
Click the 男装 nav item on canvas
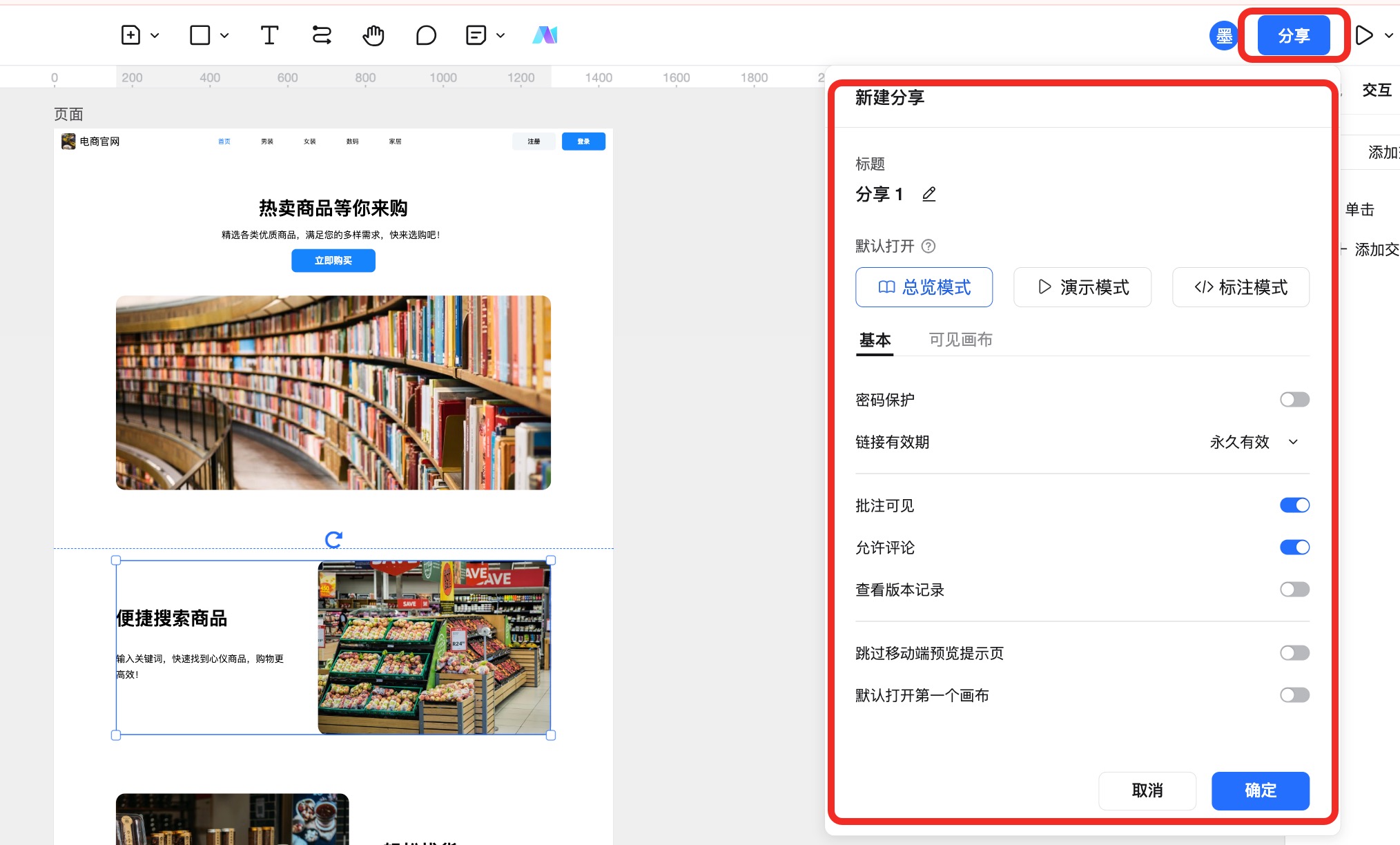[x=267, y=142]
